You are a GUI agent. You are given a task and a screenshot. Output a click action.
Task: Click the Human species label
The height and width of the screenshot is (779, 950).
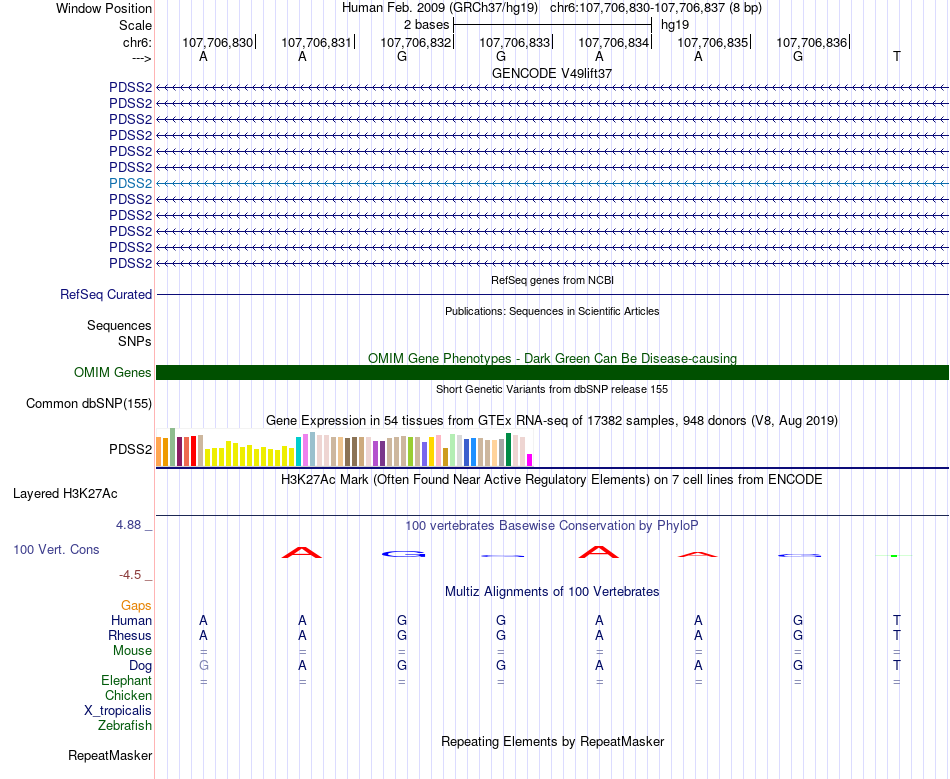(131, 620)
